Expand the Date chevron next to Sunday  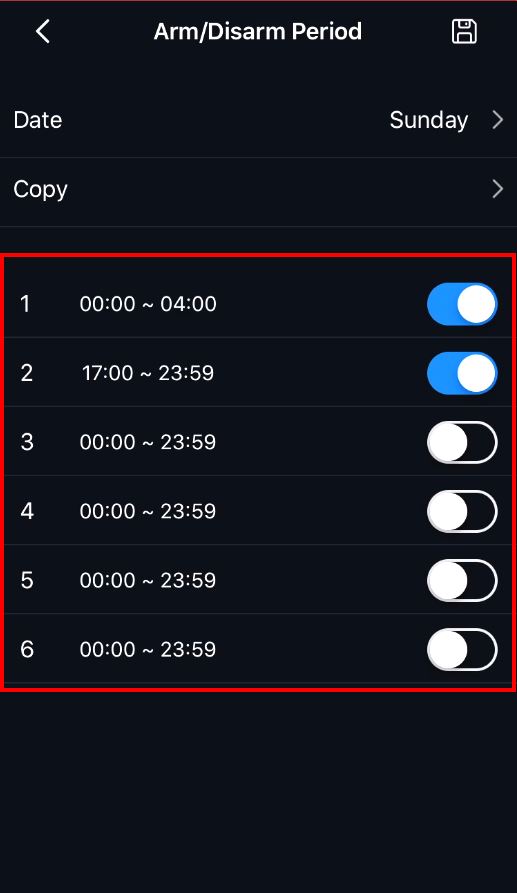coord(497,120)
